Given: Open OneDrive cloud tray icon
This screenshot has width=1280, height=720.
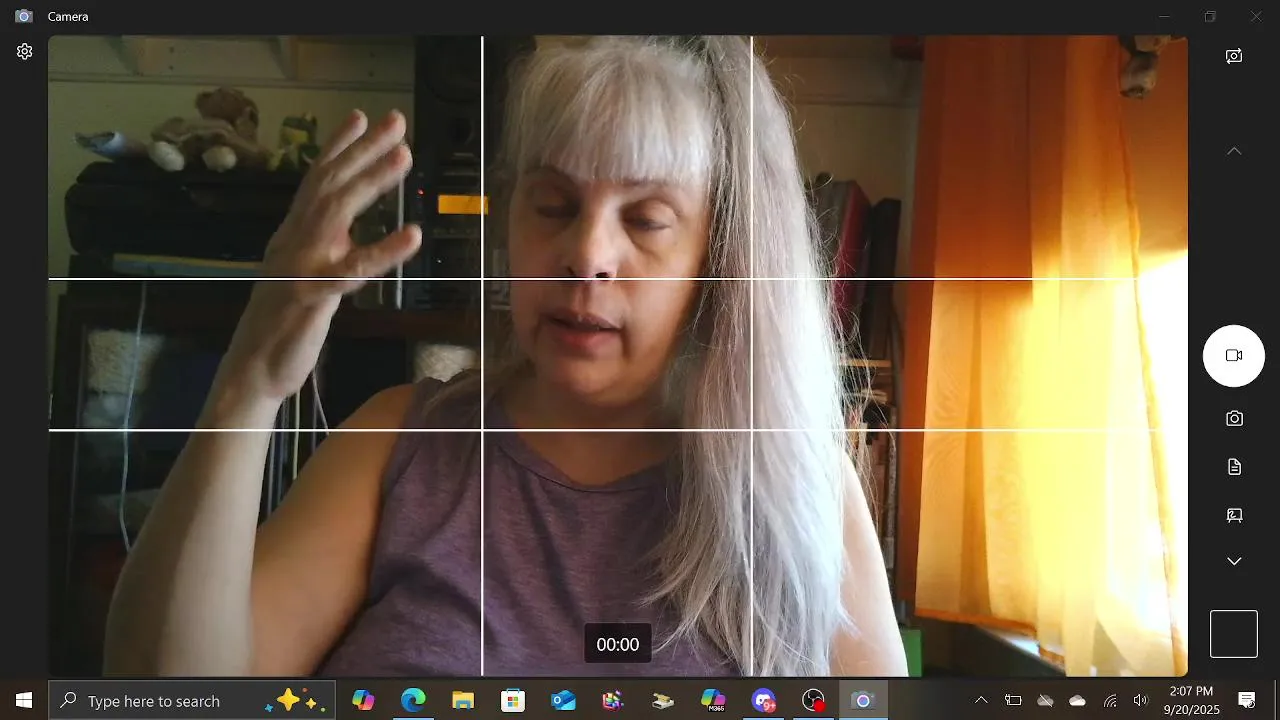Looking at the screenshot, I should pyautogui.click(x=1077, y=701).
